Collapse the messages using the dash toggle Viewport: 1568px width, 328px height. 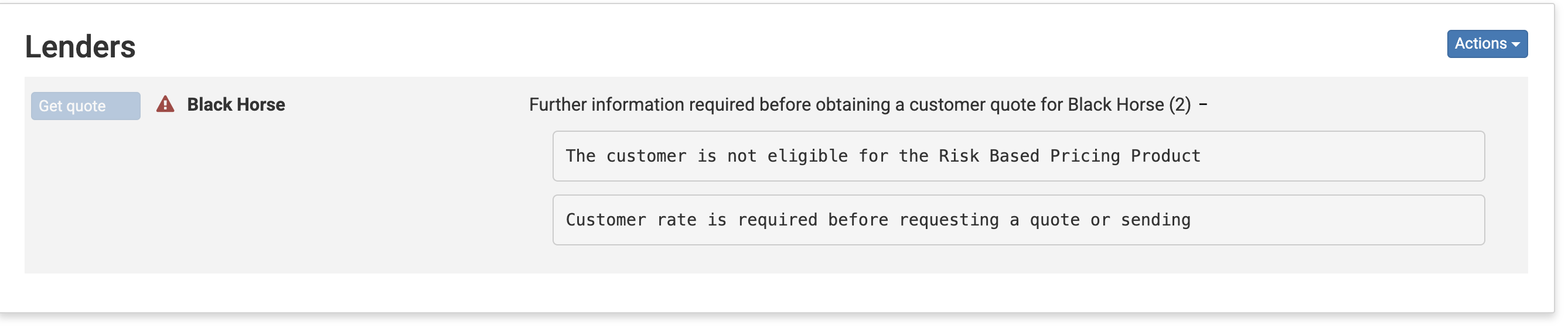[1203, 105]
